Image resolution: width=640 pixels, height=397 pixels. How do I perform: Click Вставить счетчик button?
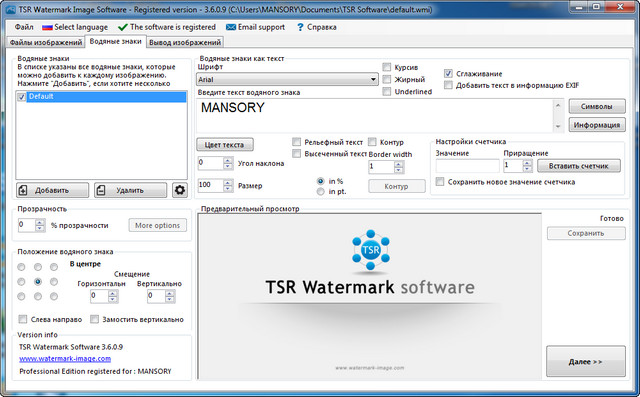tap(579, 166)
